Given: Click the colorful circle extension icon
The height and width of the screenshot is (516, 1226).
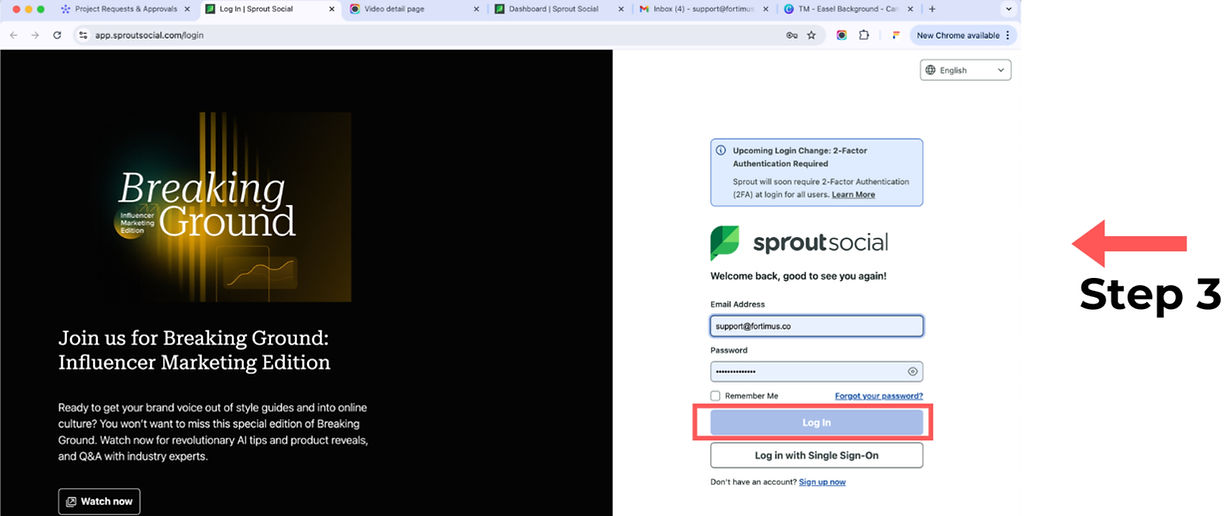Looking at the screenshot, I should pyautogui.click(x=842, y=35).
